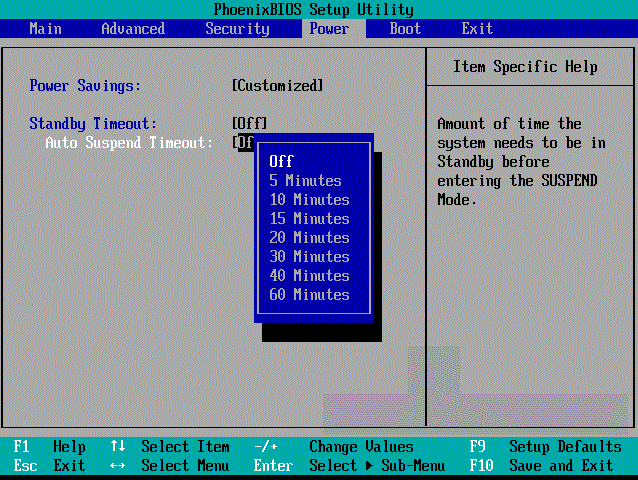Click the Power Savings Customized value
The width and height of the screenshot is (638, 480).
277,86
